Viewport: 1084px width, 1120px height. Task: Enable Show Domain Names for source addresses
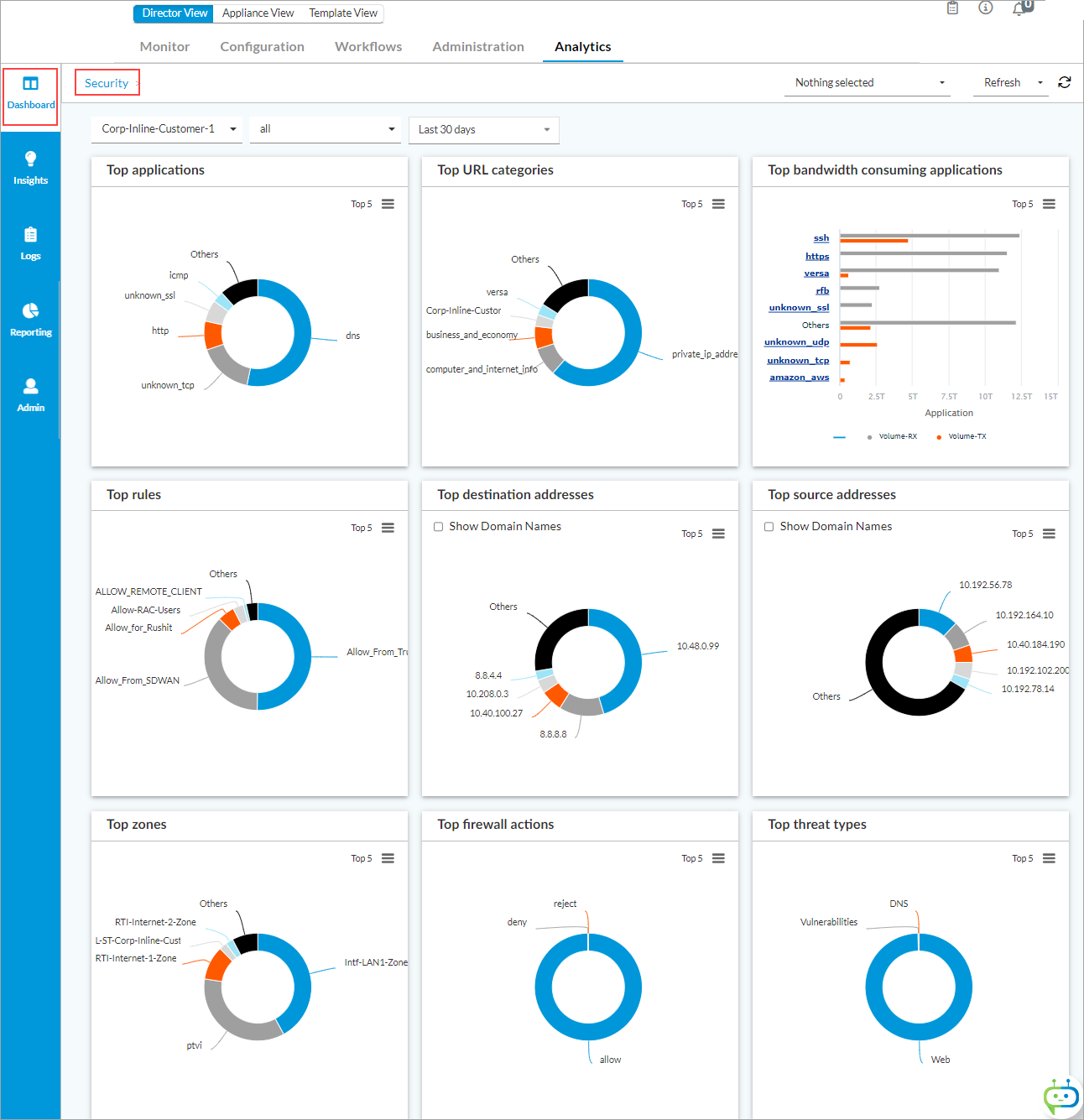click(x=769, y=527)
